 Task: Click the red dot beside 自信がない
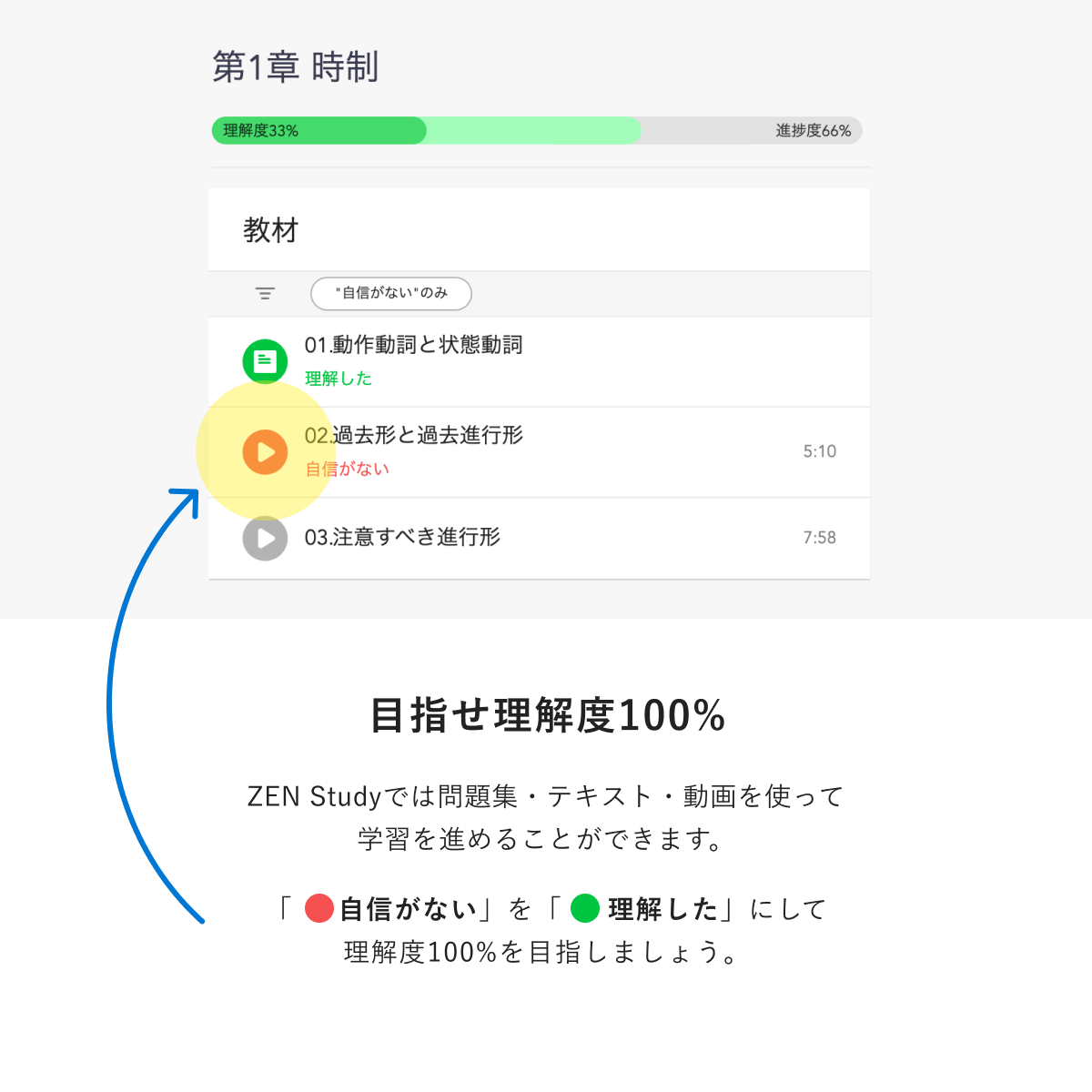pos(319,908)
